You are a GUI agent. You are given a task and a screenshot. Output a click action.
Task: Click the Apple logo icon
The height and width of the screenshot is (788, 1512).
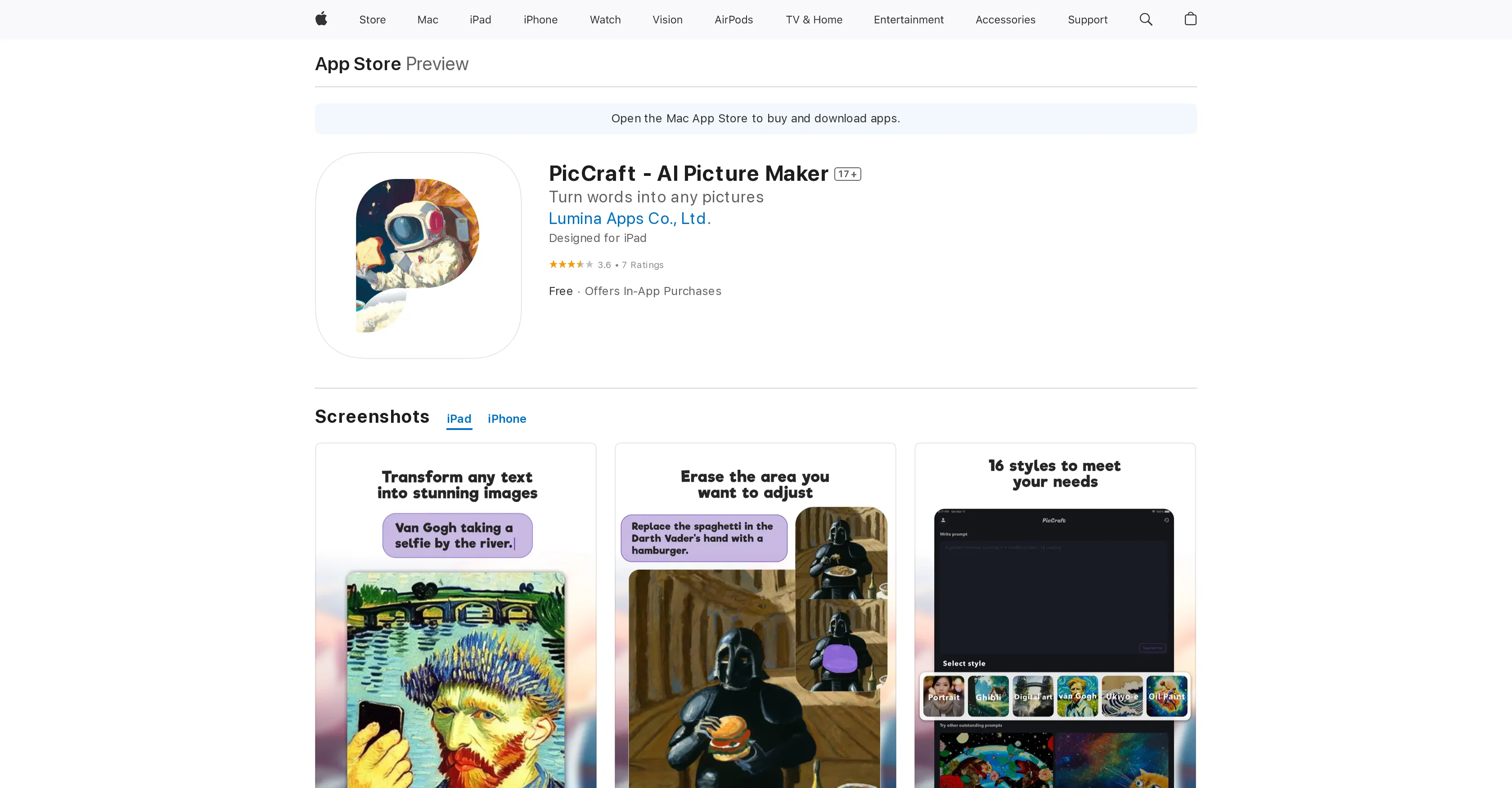point(321,19)
